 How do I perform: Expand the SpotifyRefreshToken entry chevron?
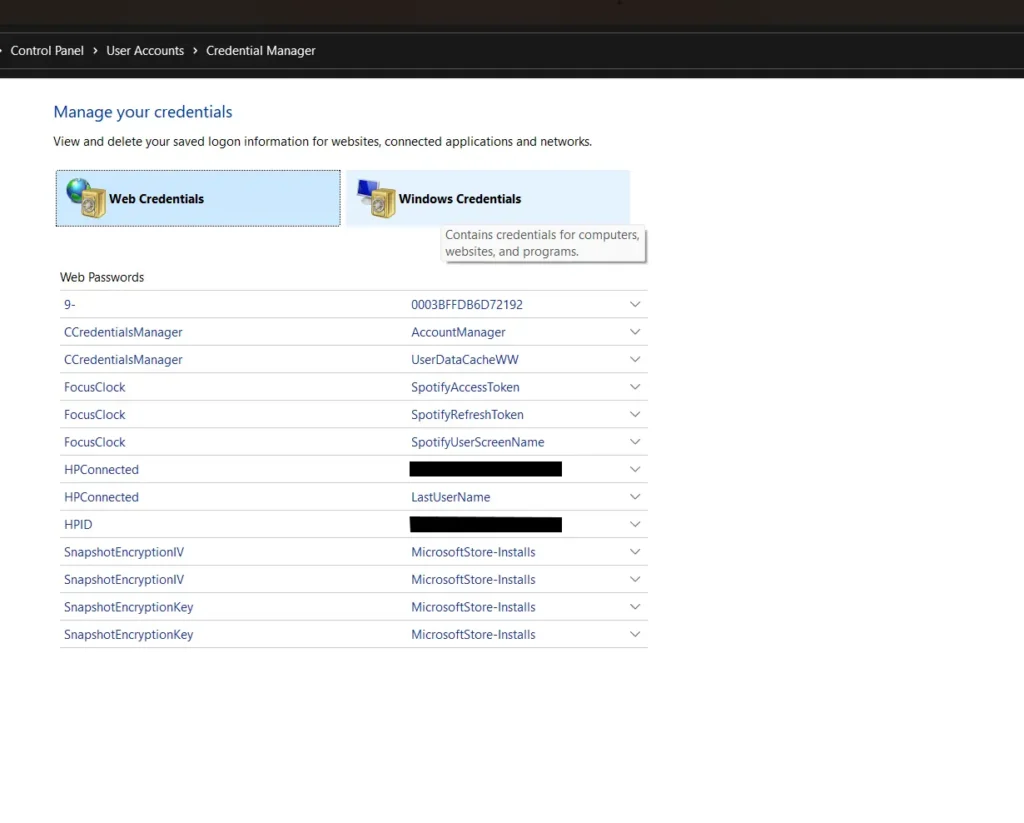(635, 415)
